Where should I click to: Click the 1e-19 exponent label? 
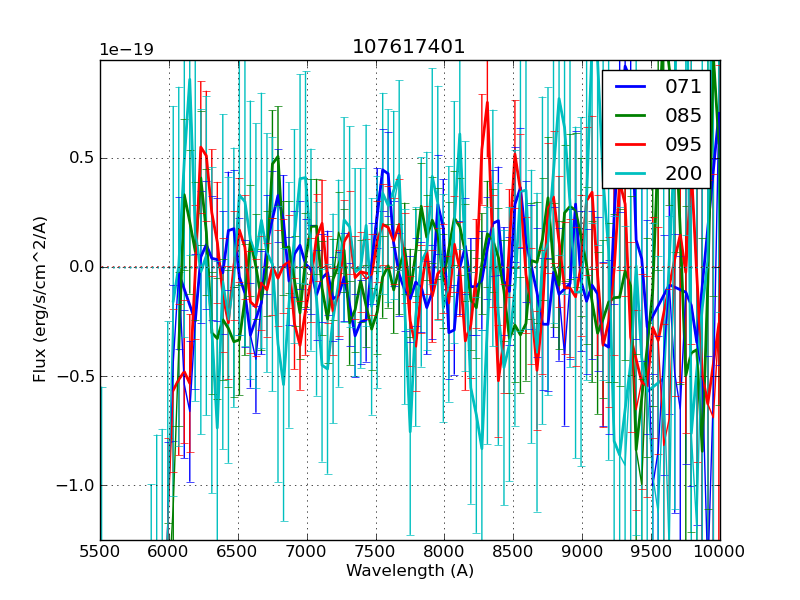pos(126,50)
